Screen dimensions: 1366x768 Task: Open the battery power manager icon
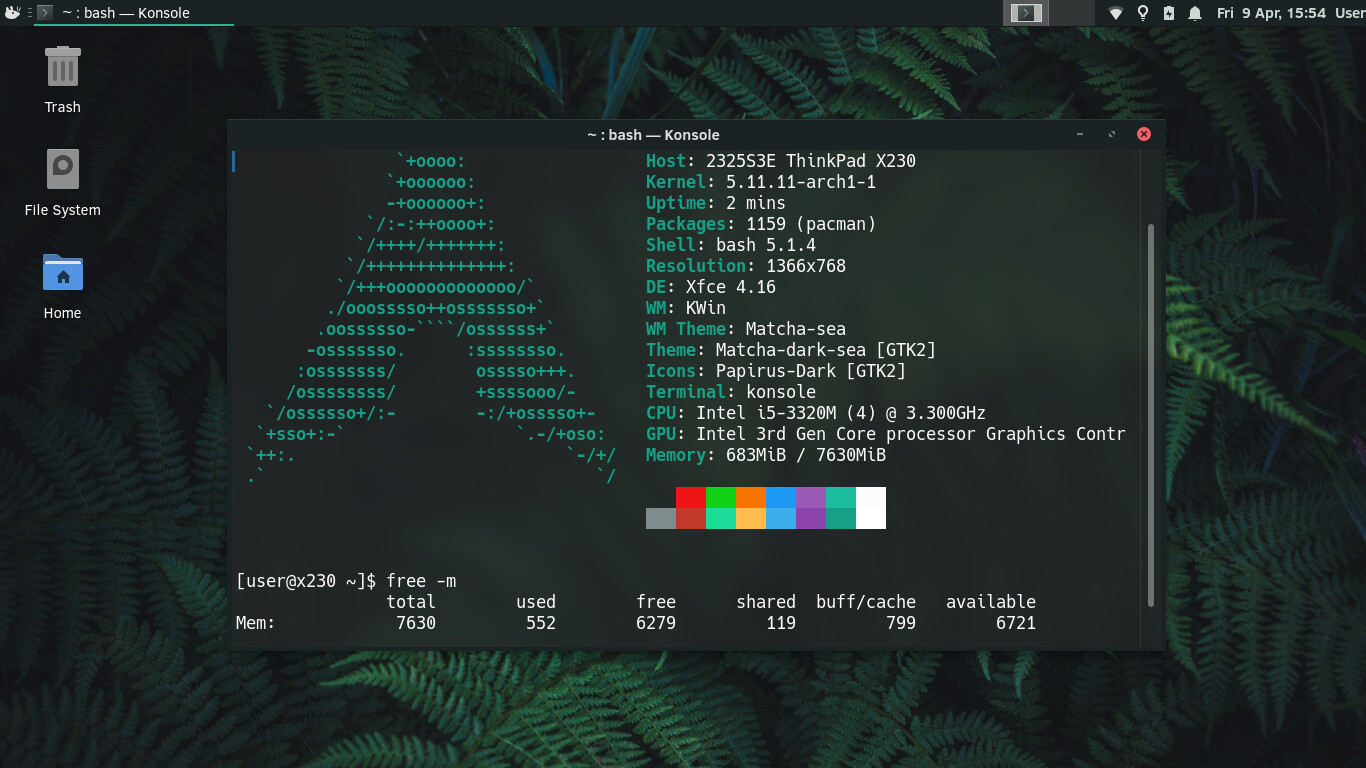(1169, 13)
